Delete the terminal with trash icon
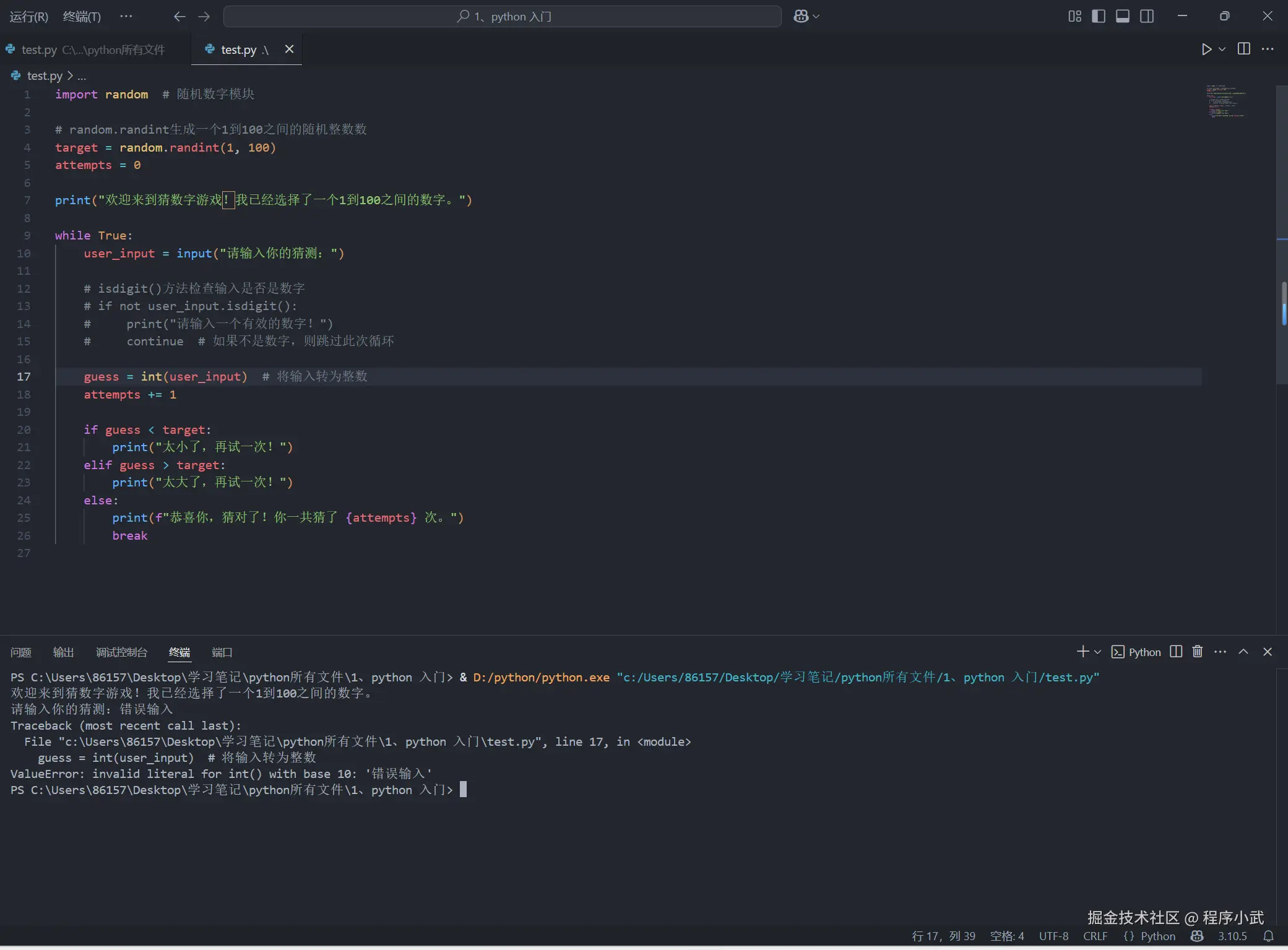Image resolution: width=1288 pixels, height=950 pixels. click(1198, 652)
